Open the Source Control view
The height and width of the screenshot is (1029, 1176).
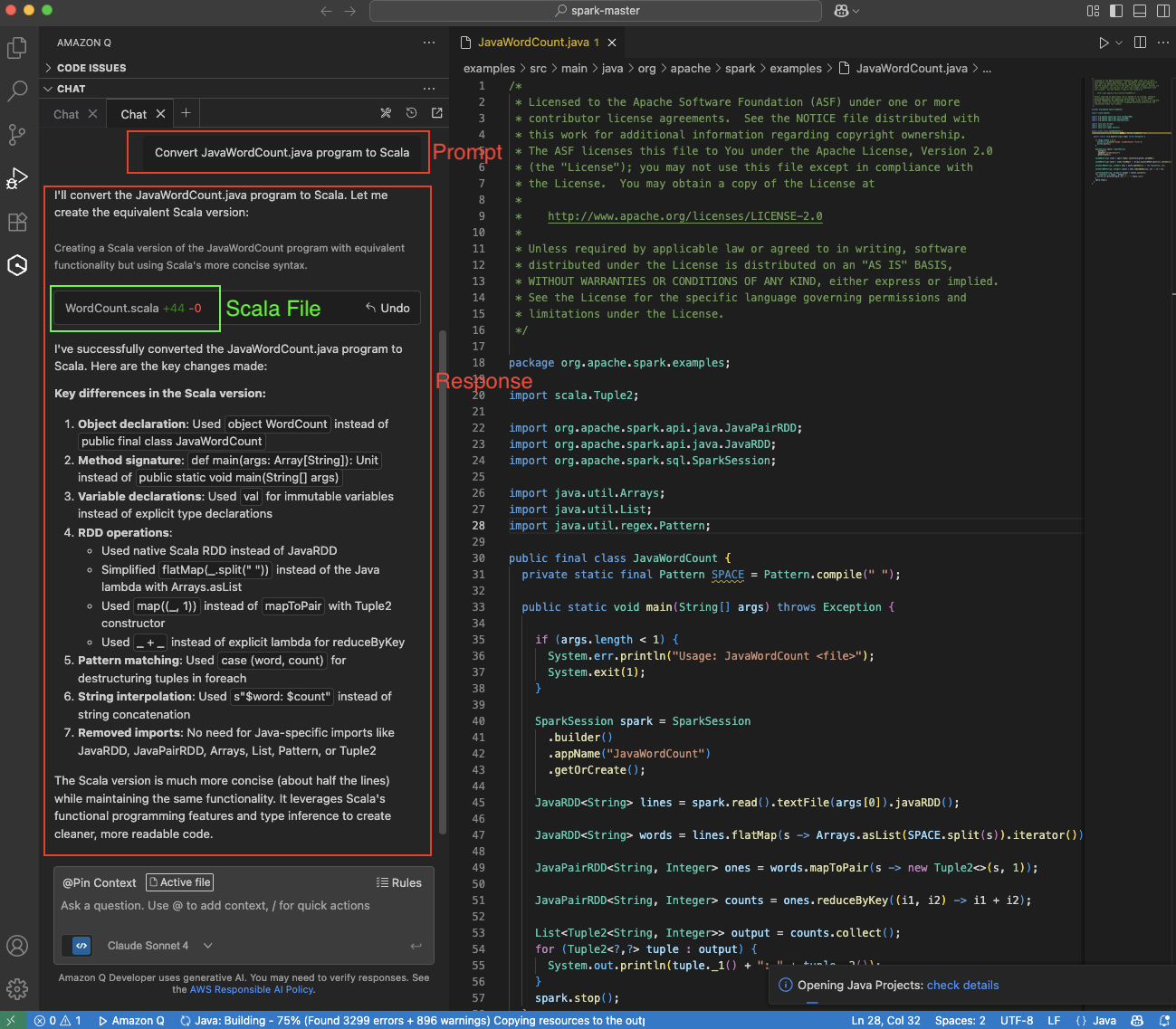tap(18, 134)
